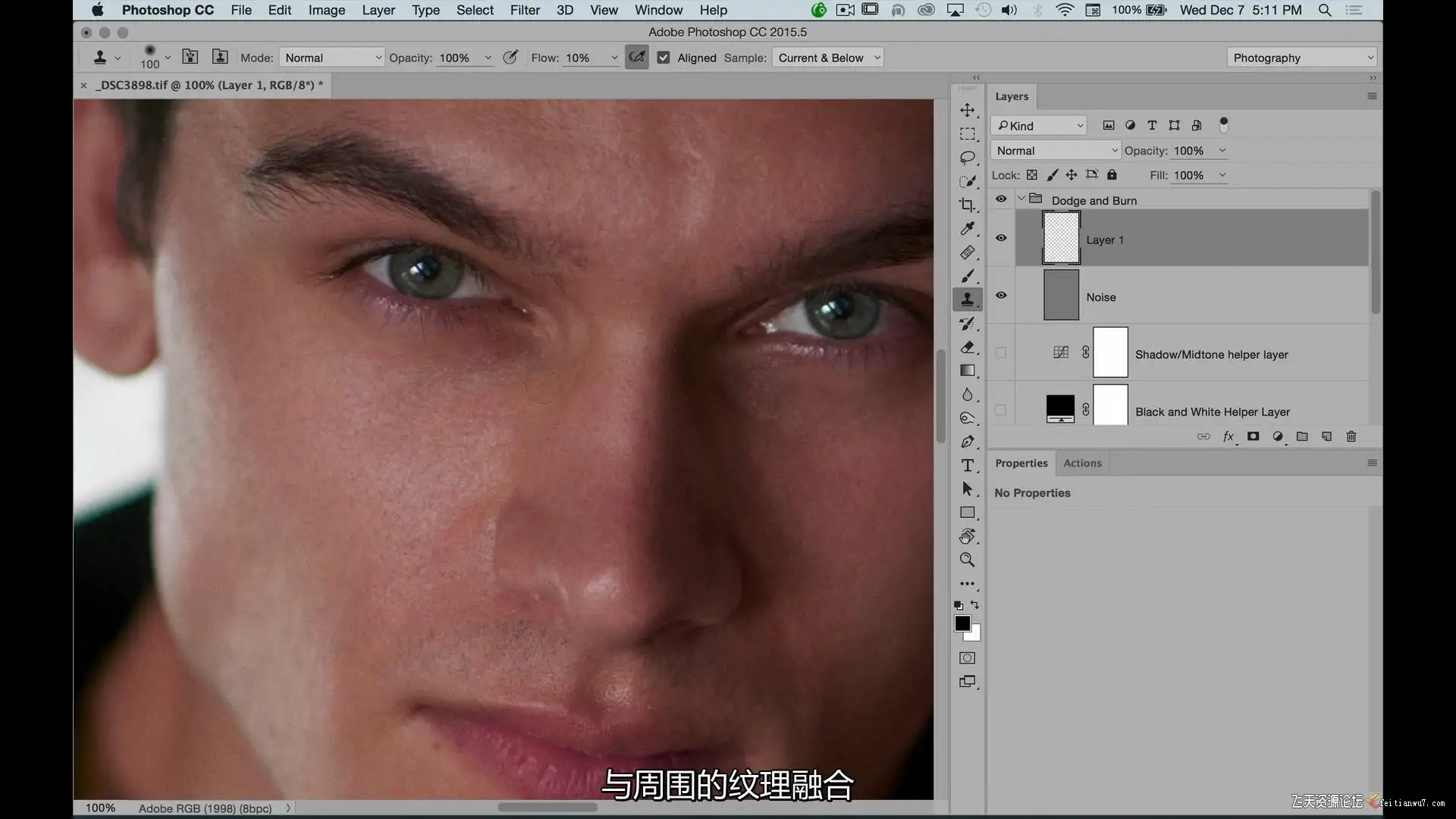
Task: Select the Crop tool
Action: tap(967, 205)
